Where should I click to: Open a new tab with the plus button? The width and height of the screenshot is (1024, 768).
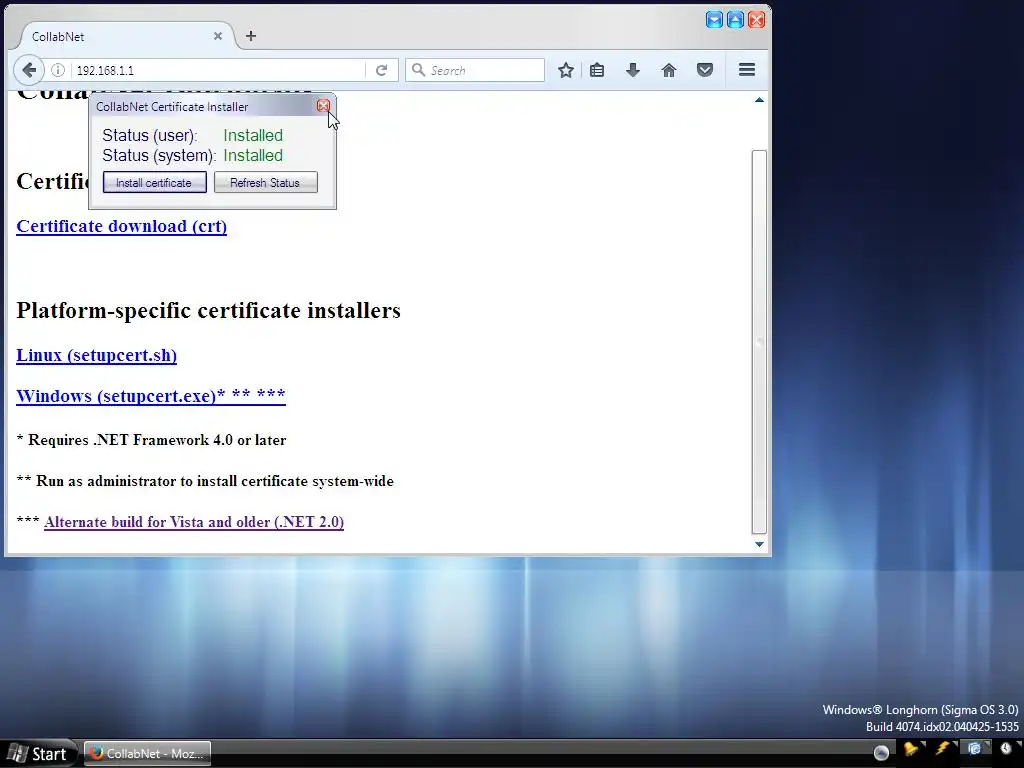(251, 36)
